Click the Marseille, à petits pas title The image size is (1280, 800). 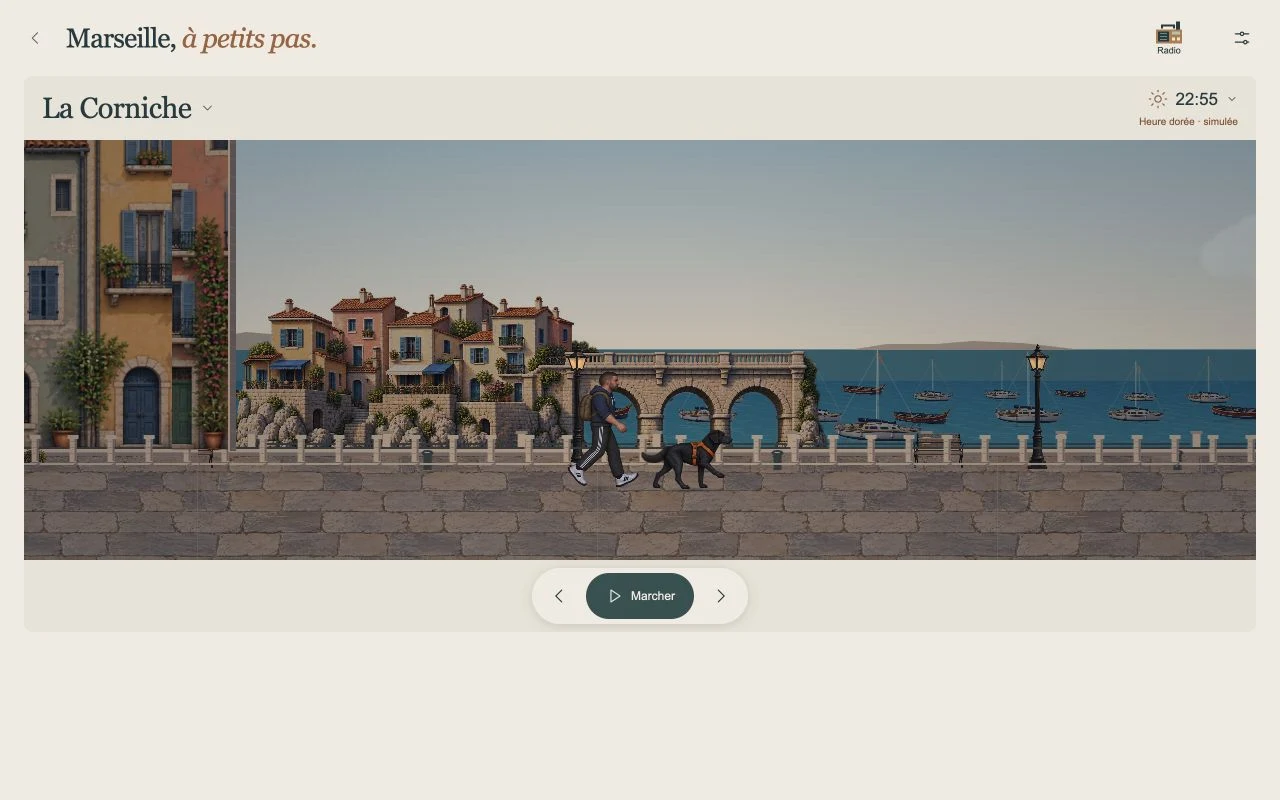pos(191,39)
